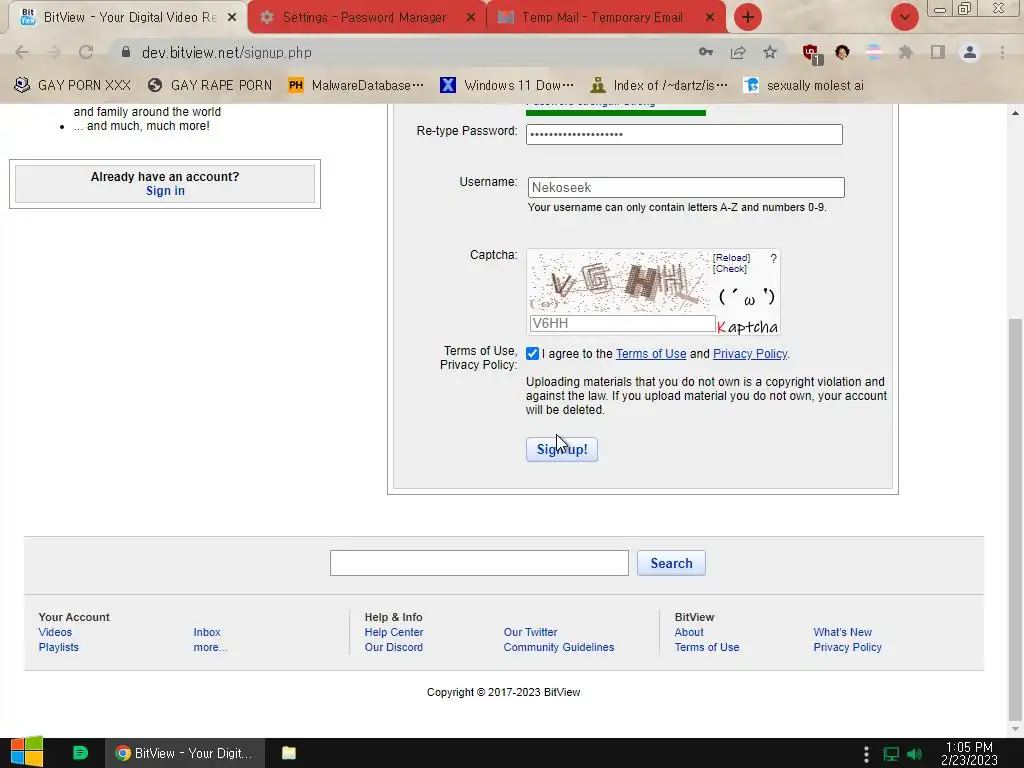Focus the Username field containing Nekoseek
This screenshot has height=768, width=1024.
point(686,187)
